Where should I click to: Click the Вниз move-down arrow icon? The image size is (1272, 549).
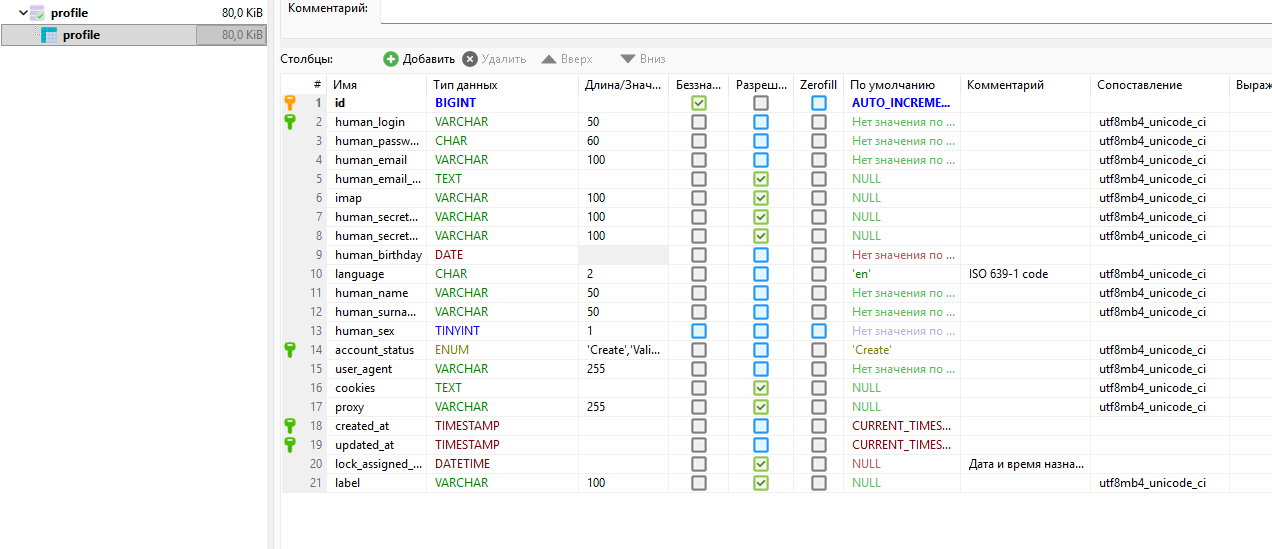628,59
